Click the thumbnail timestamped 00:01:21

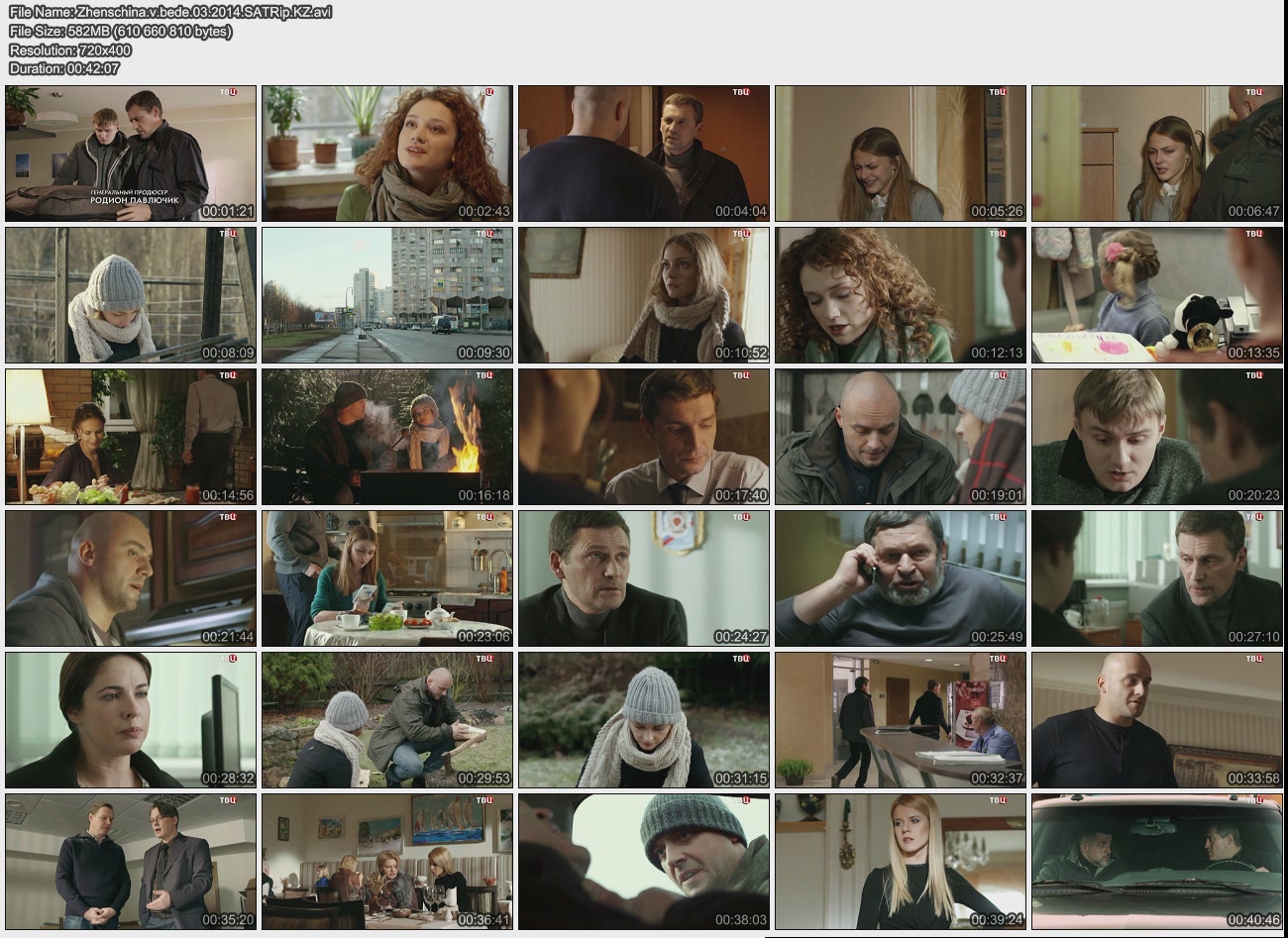click(x=131, y=154)
